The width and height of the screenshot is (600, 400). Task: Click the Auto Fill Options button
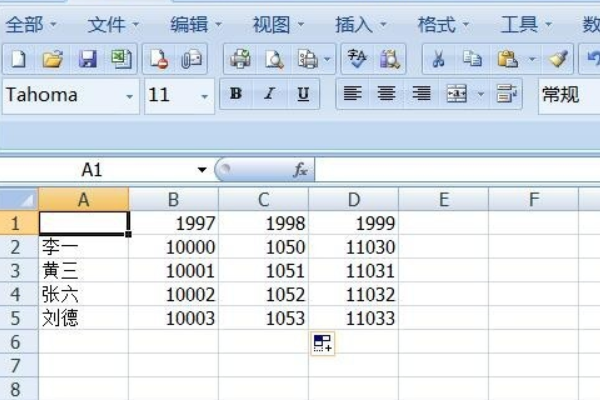coord(323,343)
